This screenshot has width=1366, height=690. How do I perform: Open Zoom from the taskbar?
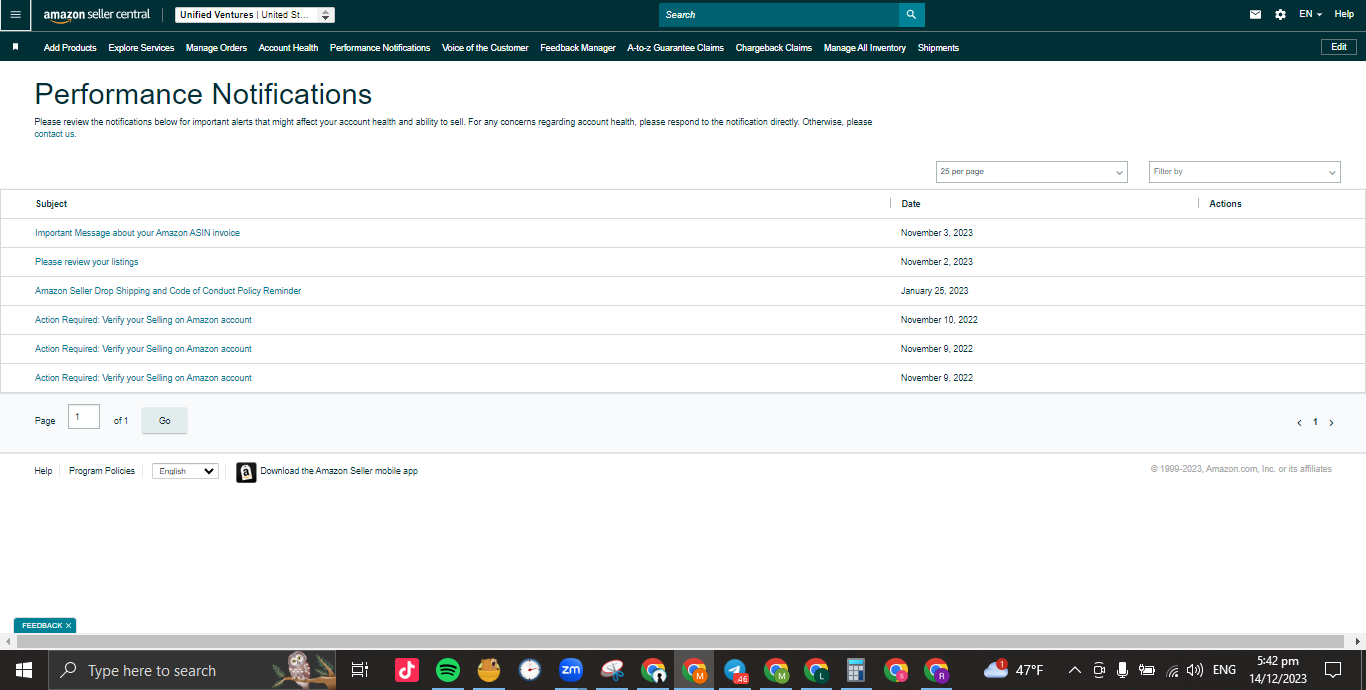pyautogui.click(x=571, y=670)
